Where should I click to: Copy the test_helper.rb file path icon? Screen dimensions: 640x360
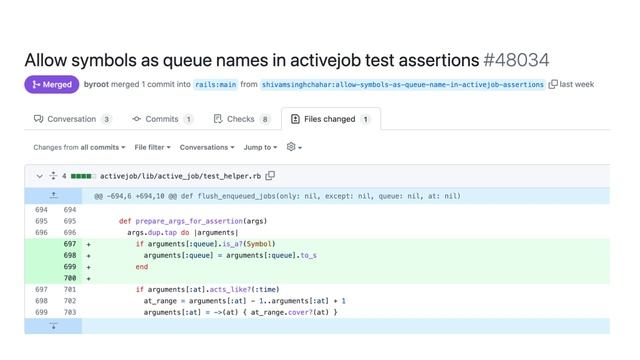tap(270, 176)
